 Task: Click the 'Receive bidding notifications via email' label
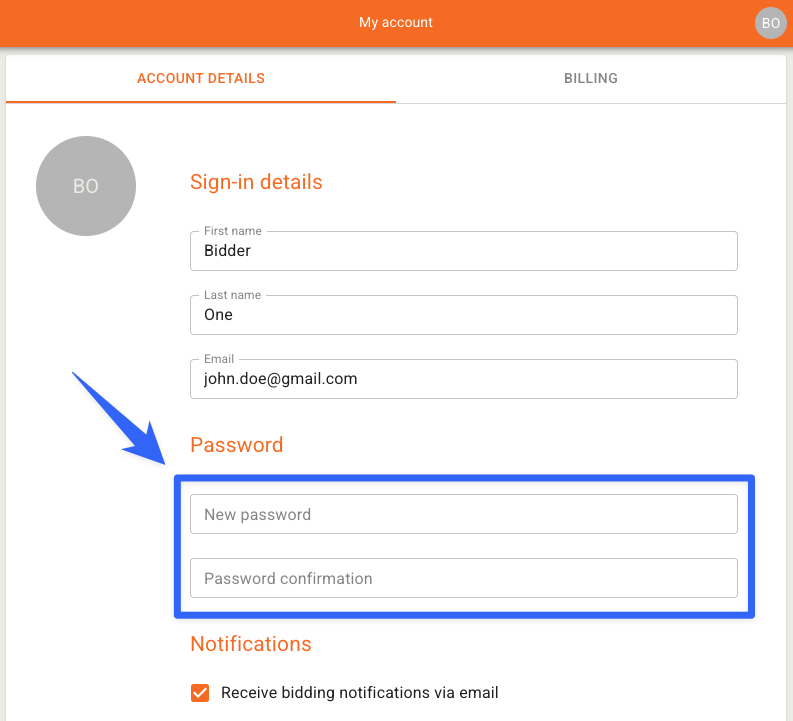359,693
